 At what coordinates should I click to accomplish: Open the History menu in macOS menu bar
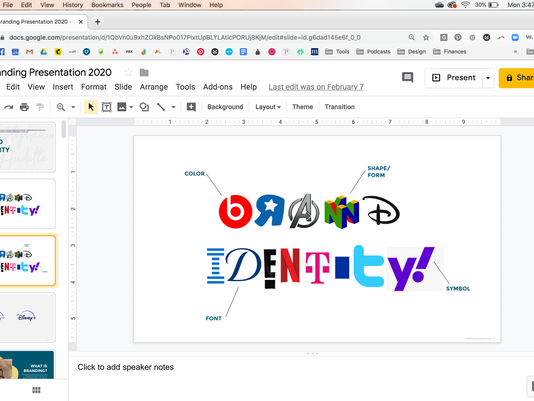pos(73,5)
